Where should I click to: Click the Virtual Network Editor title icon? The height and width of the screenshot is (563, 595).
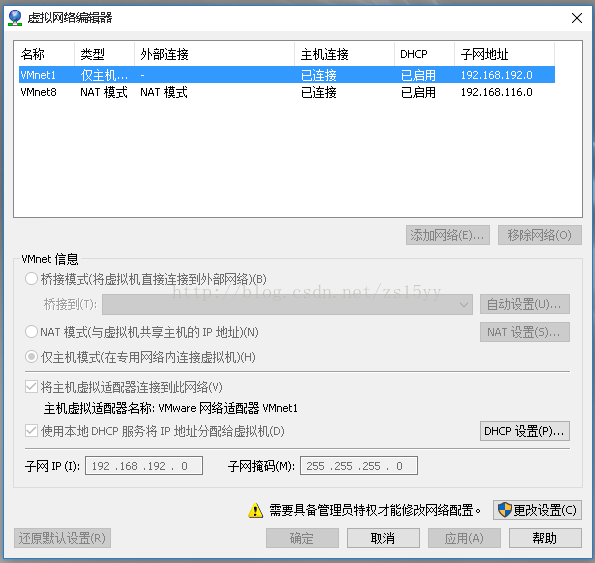click(x=15, y=17)
